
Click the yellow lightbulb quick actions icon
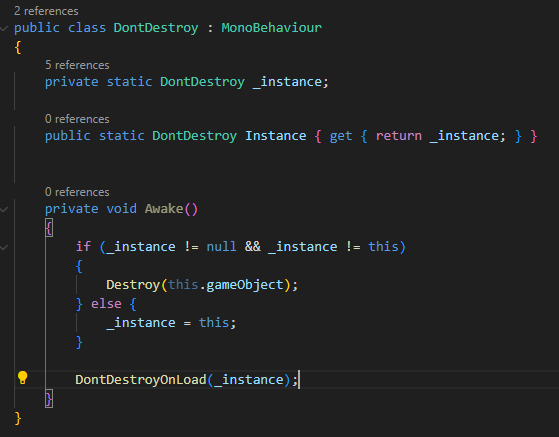click(x=22, y=378)
